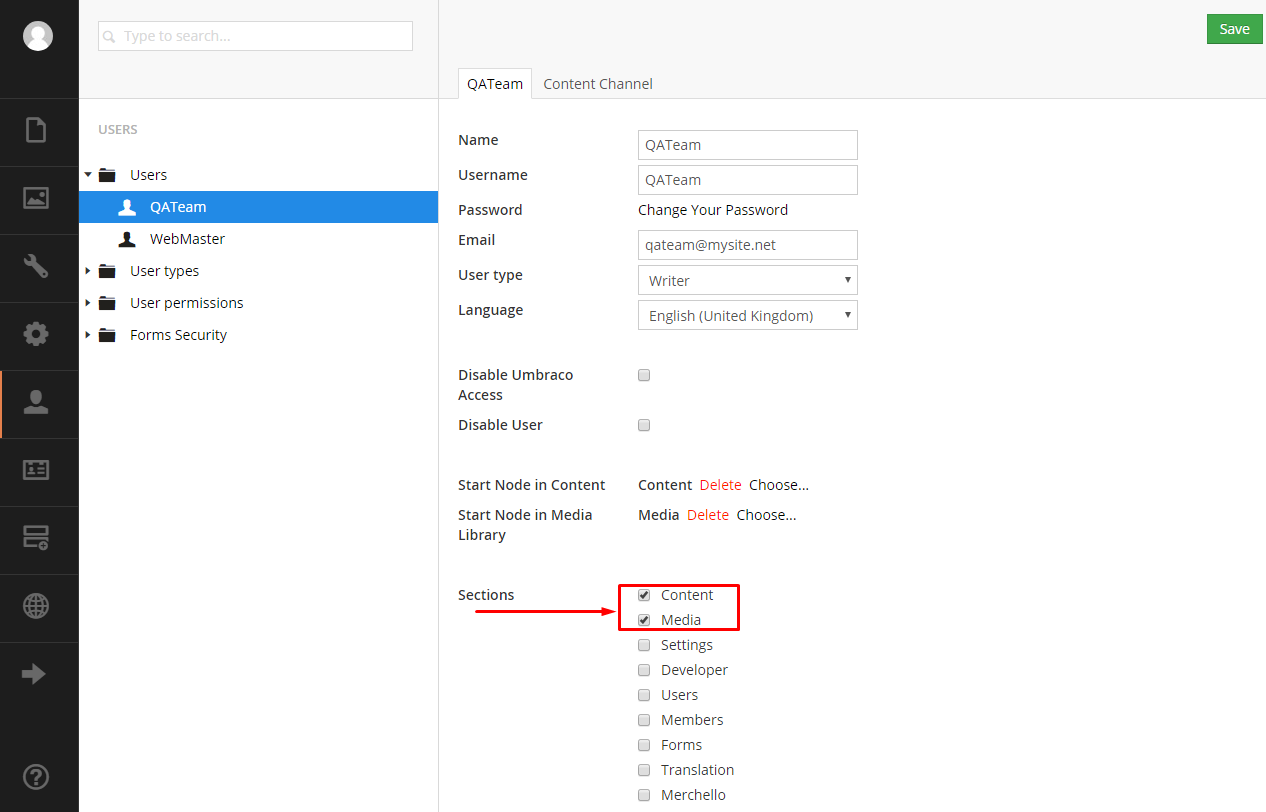
Task: Check the Settings section checkbox
Action: point(644,645)
